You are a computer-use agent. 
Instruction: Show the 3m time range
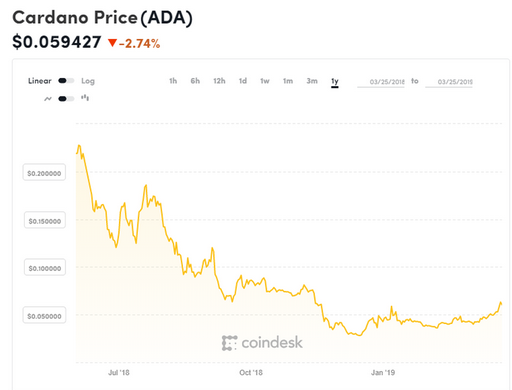pos(312,81)
